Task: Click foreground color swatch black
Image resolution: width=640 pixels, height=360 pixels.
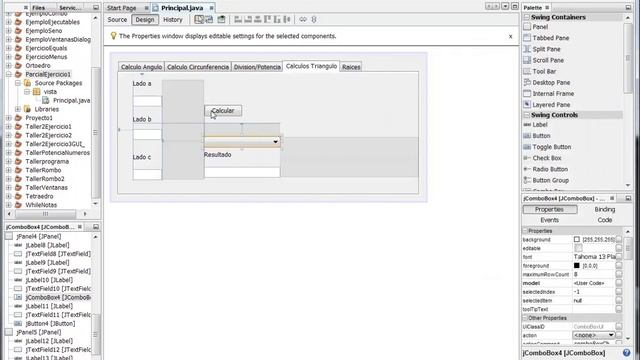Action: pos(577,266)
